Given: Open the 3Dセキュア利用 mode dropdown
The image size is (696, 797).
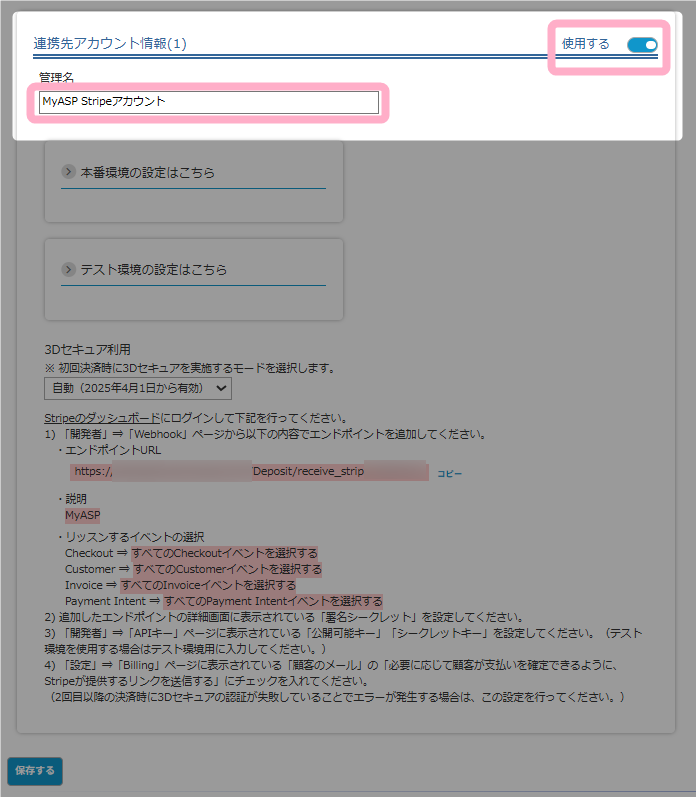Looking at the screenshot, I should [138, 388].
